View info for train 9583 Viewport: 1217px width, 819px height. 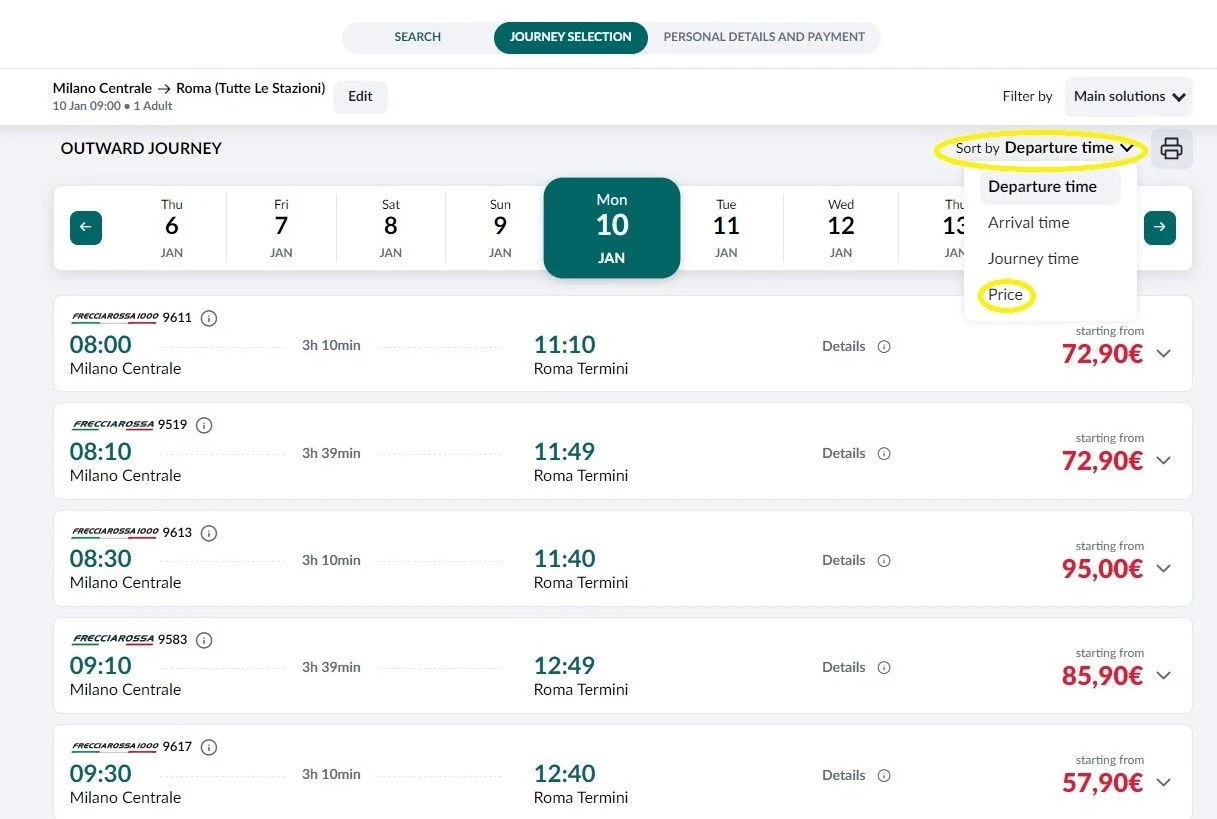coord(203,640)
